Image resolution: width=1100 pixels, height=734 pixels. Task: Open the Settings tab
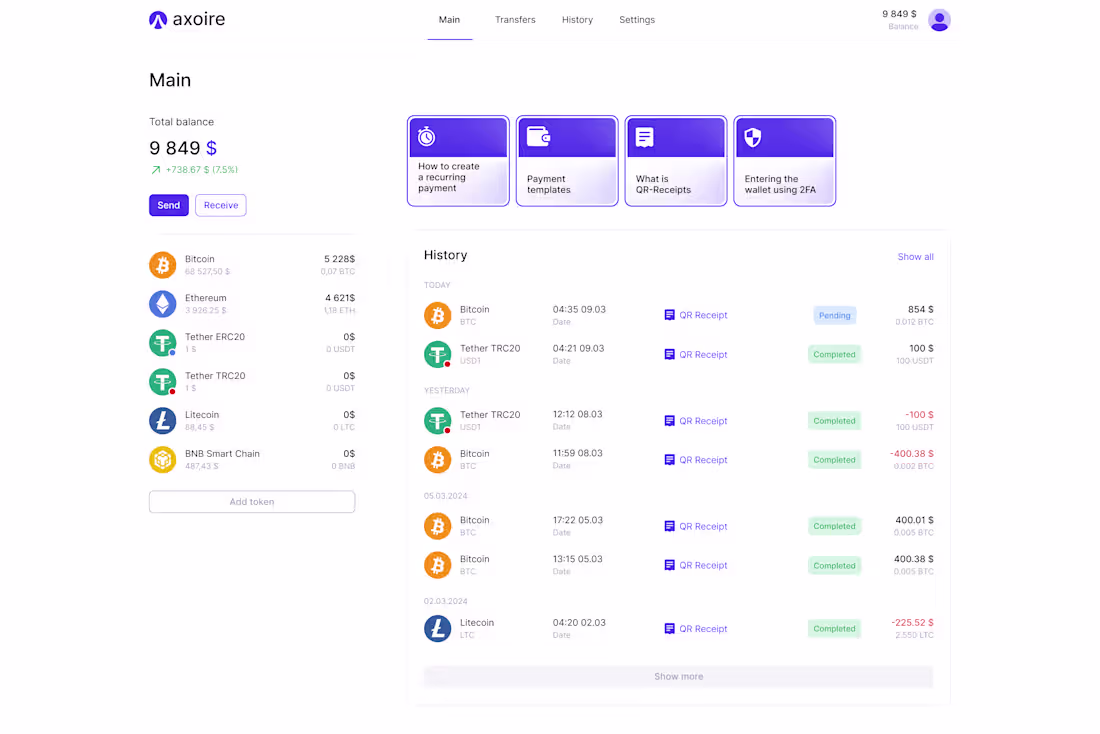click(x=637, y=19)
